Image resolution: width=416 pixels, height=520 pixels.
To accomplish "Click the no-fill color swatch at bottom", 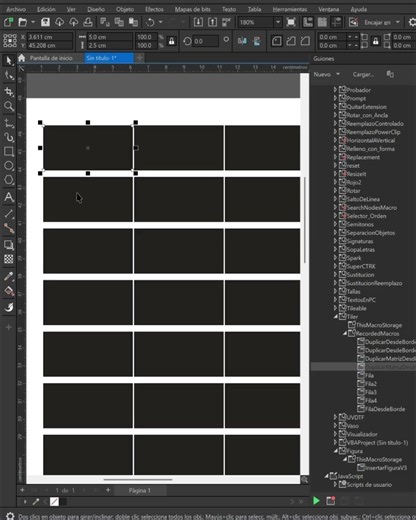I will pos(54,501).
